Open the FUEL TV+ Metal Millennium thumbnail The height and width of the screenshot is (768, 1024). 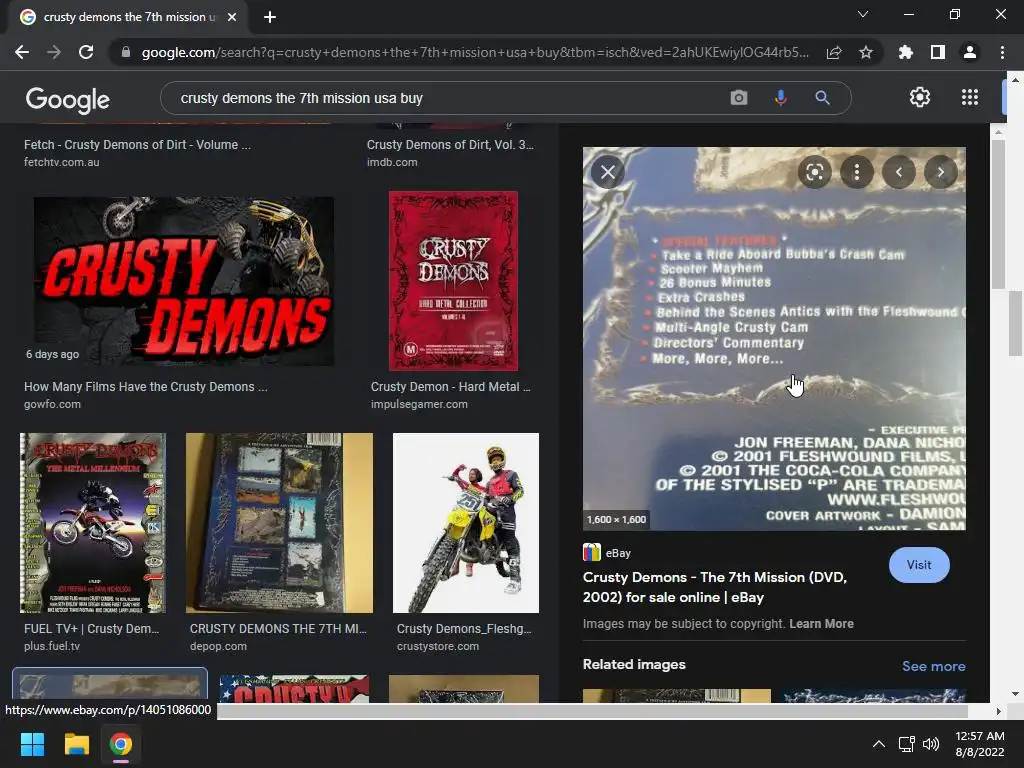tap(93, 523)
